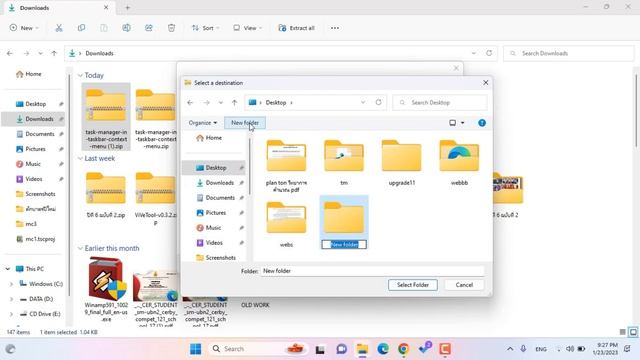Open the View dropdown in Explorer toolbar
The height and width of the screenshot is (360, 640).
(x=247, y=28)
